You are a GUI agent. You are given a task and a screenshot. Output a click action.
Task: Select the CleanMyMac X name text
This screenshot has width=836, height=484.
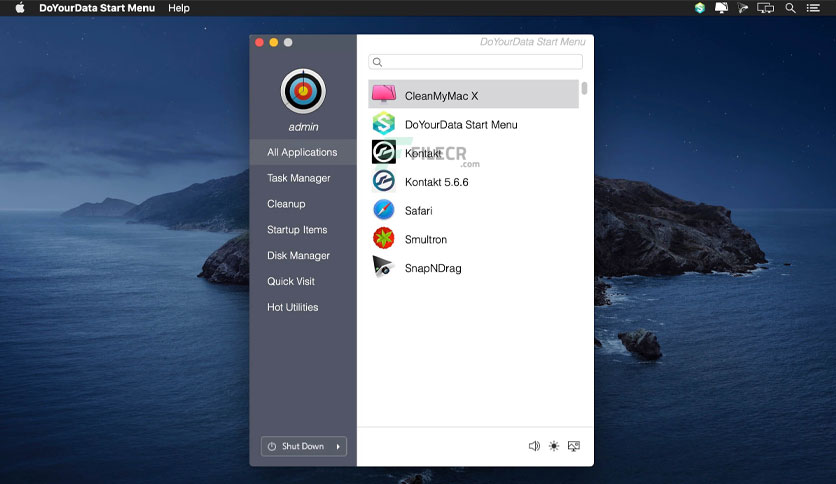[x=441, y=96]
